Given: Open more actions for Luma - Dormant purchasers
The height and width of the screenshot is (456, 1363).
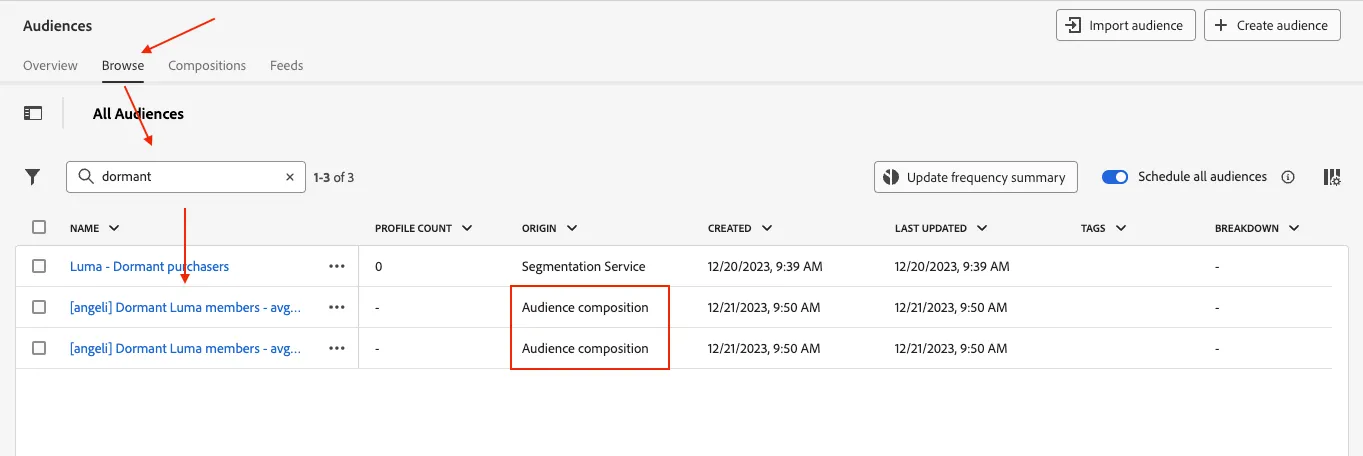Looking at the screenshot, I should pyautogui.click(x=336, y=267).
